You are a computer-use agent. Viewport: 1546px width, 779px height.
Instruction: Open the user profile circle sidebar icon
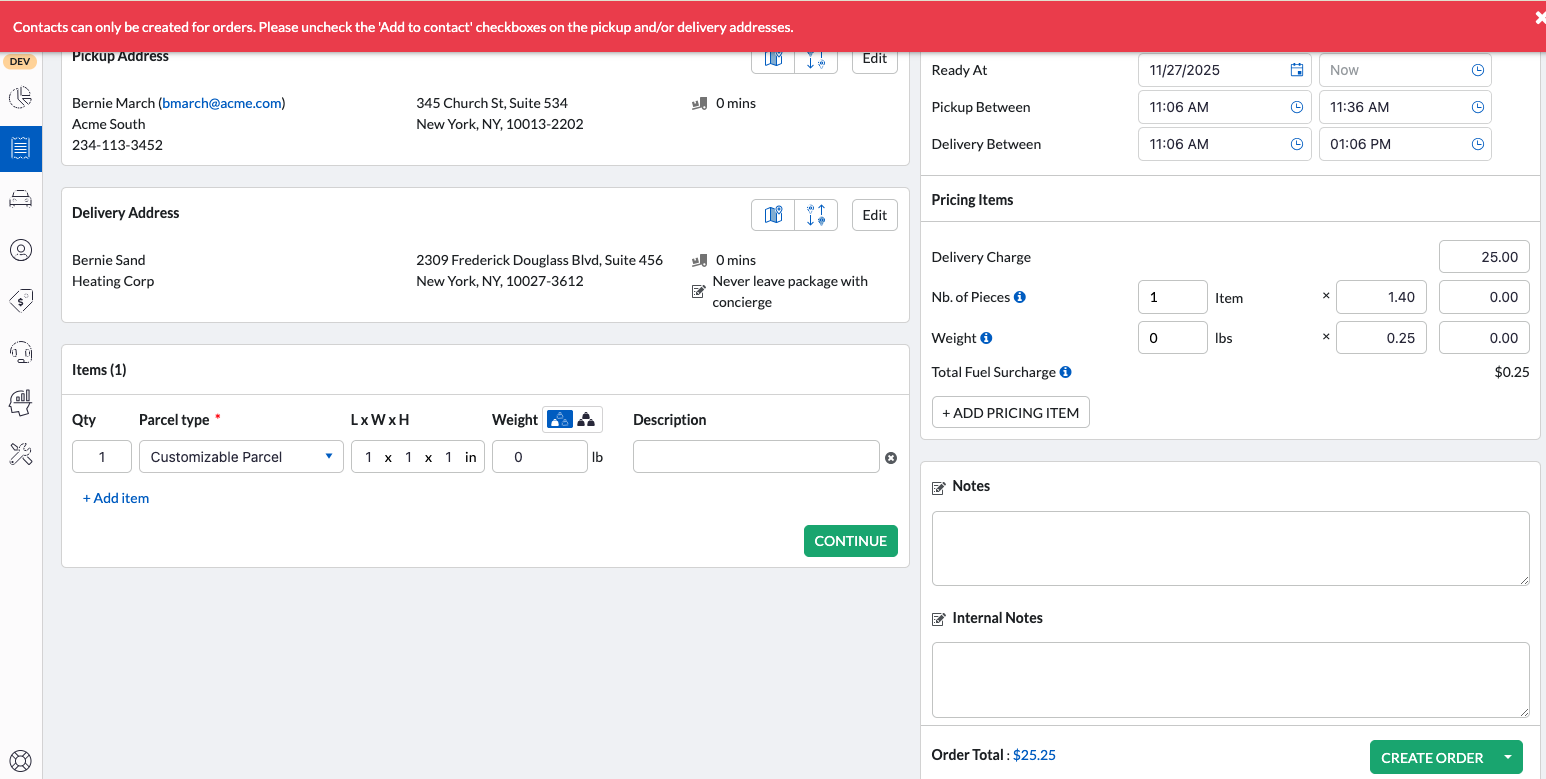pyautogui.click(x=20, y=250)
